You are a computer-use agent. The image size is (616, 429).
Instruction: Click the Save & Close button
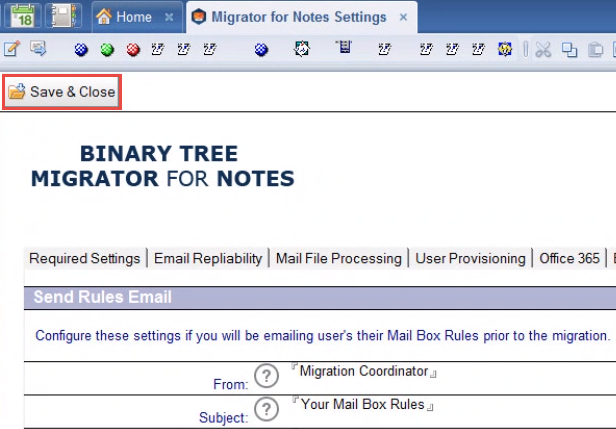click(x=62, y=92)
